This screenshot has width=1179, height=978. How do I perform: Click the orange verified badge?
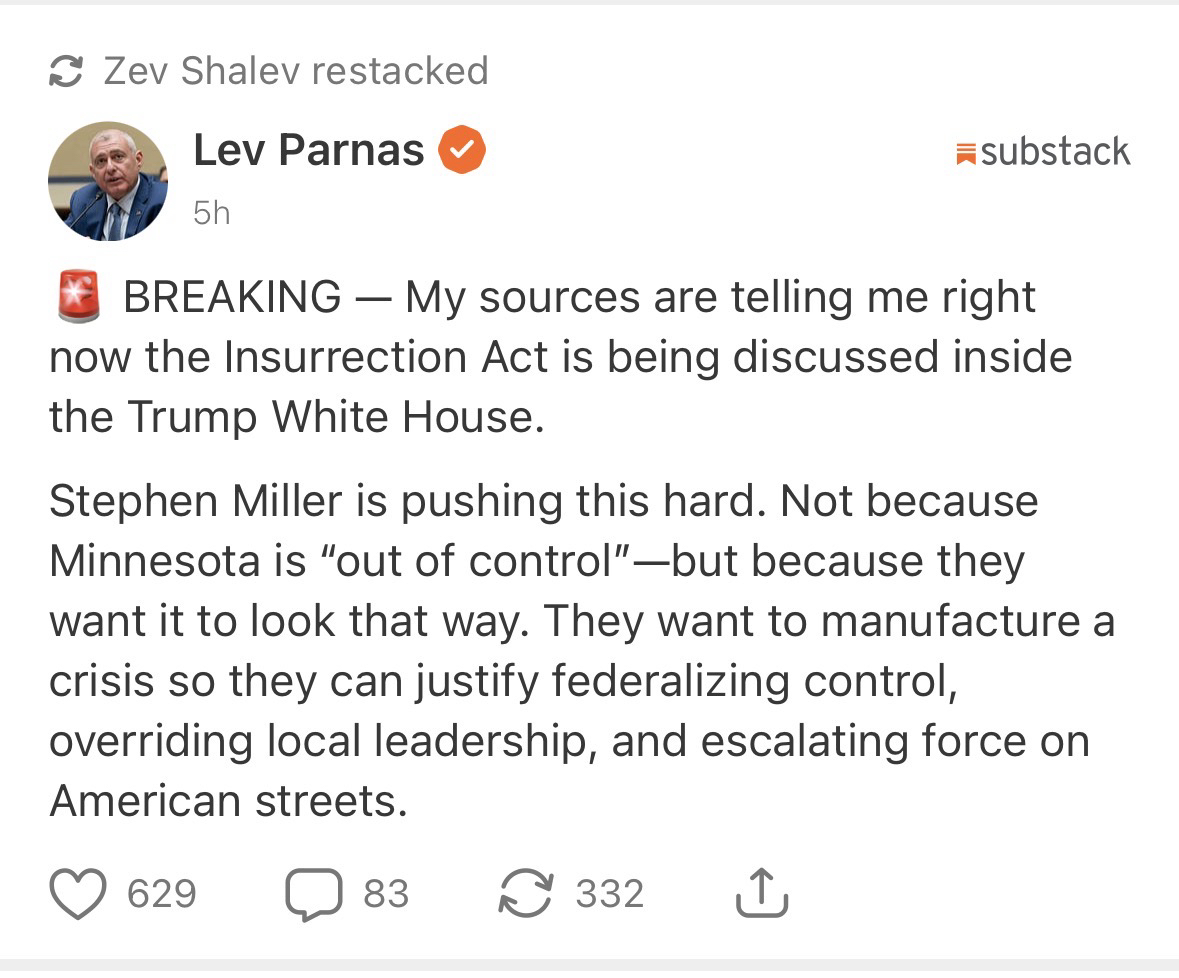pos(461,150)
